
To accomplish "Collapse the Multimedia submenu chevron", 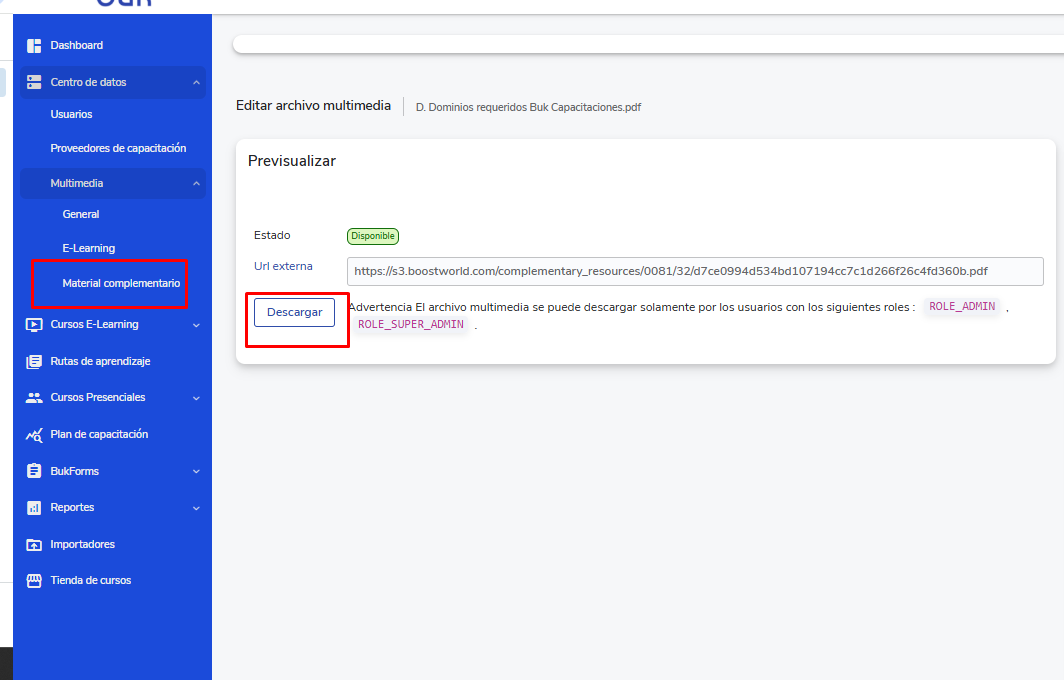I will [196, 184].
